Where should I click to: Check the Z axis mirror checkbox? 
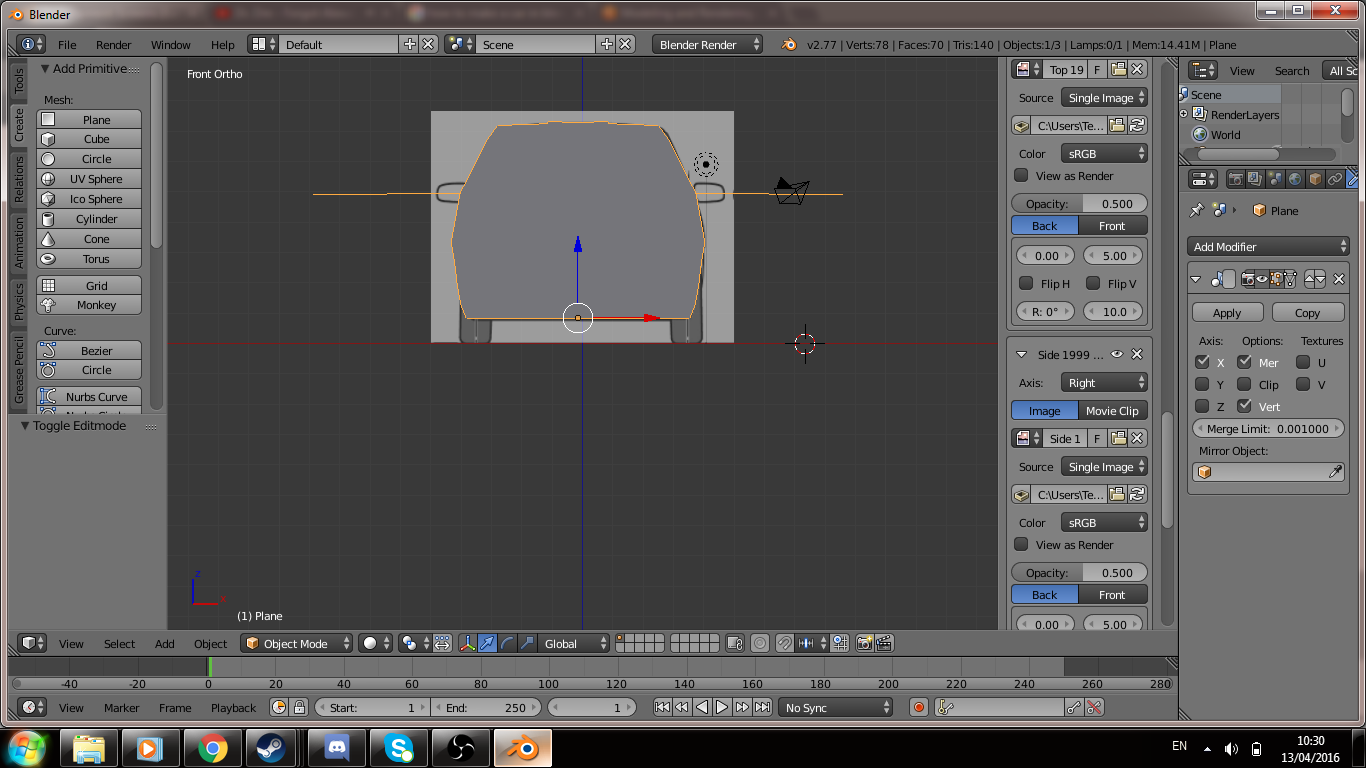(1203, 407)
